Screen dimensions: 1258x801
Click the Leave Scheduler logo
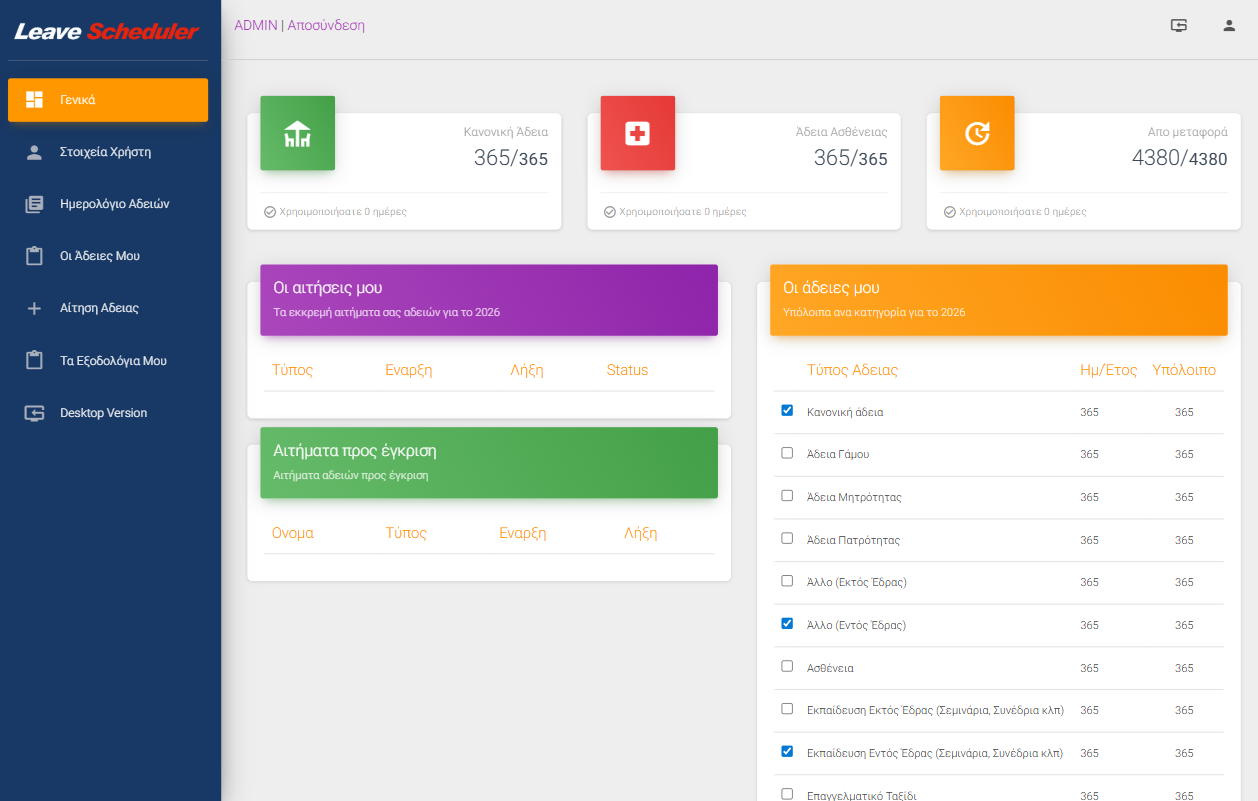[x=107, y=32]
